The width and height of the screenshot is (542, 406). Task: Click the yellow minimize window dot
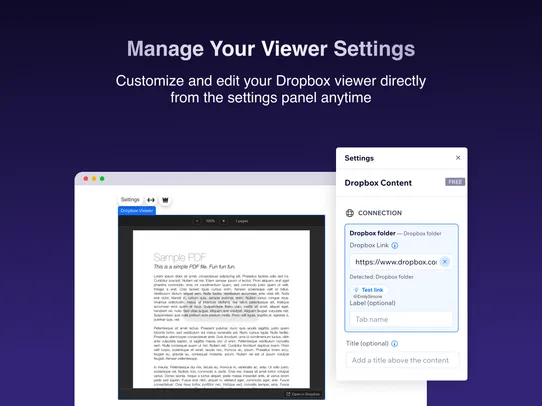(x=94, y=179)
